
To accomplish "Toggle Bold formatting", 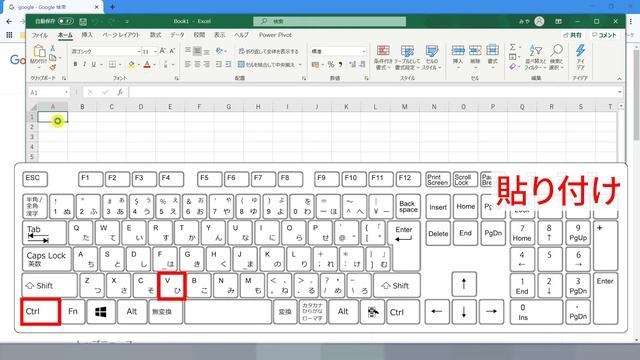I will click(75, 64).
